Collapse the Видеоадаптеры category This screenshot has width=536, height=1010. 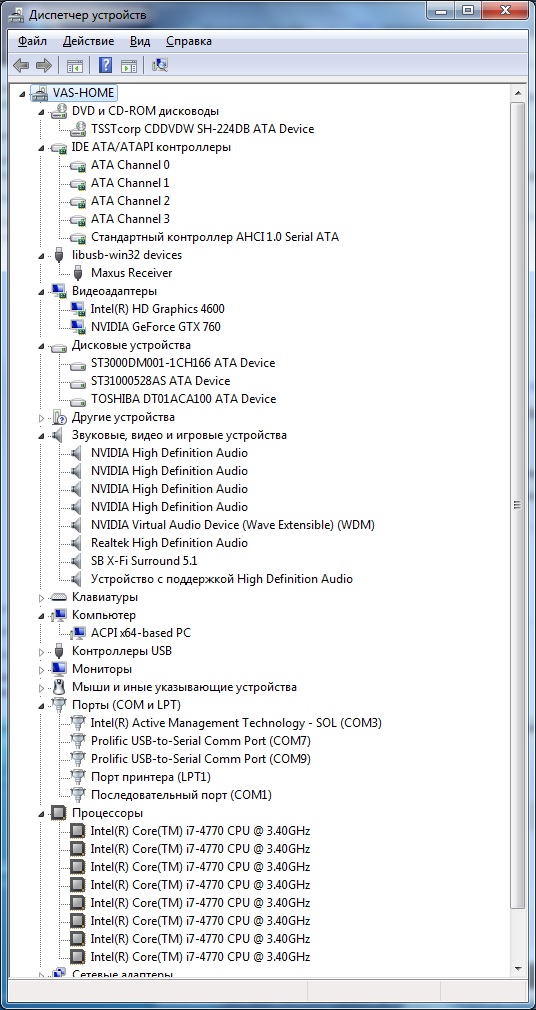42,292
